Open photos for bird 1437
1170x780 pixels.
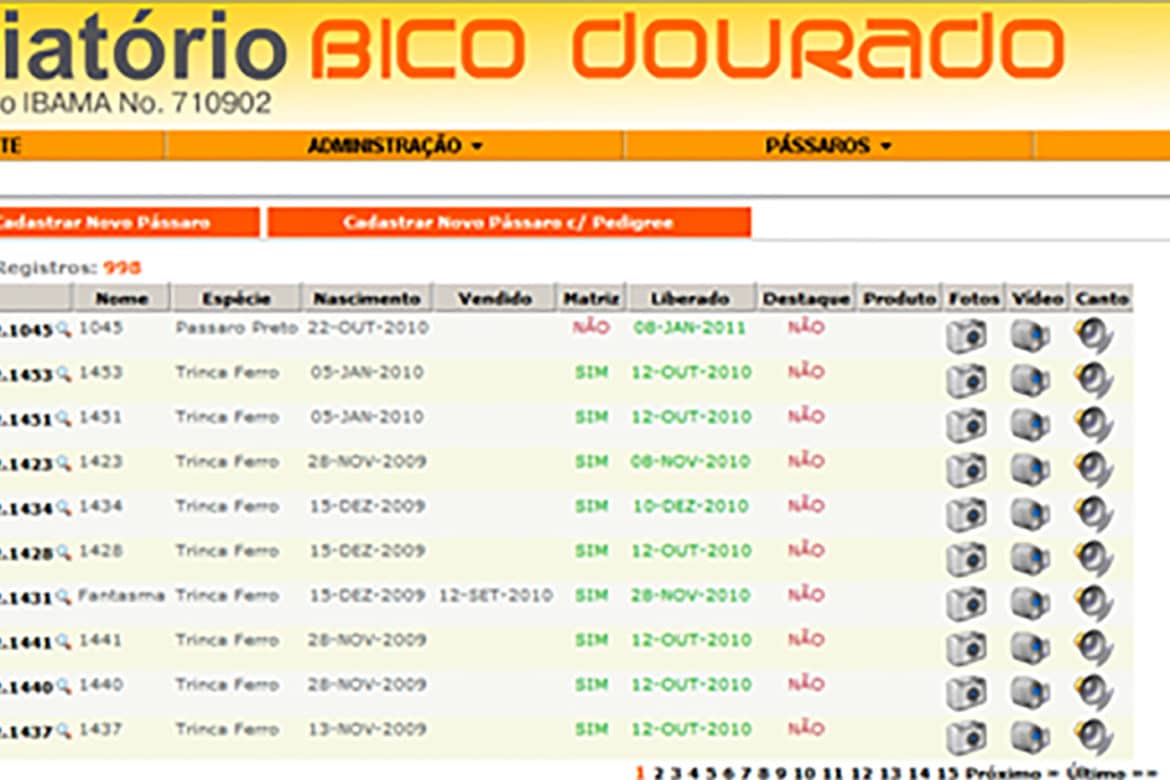point(966,739)
